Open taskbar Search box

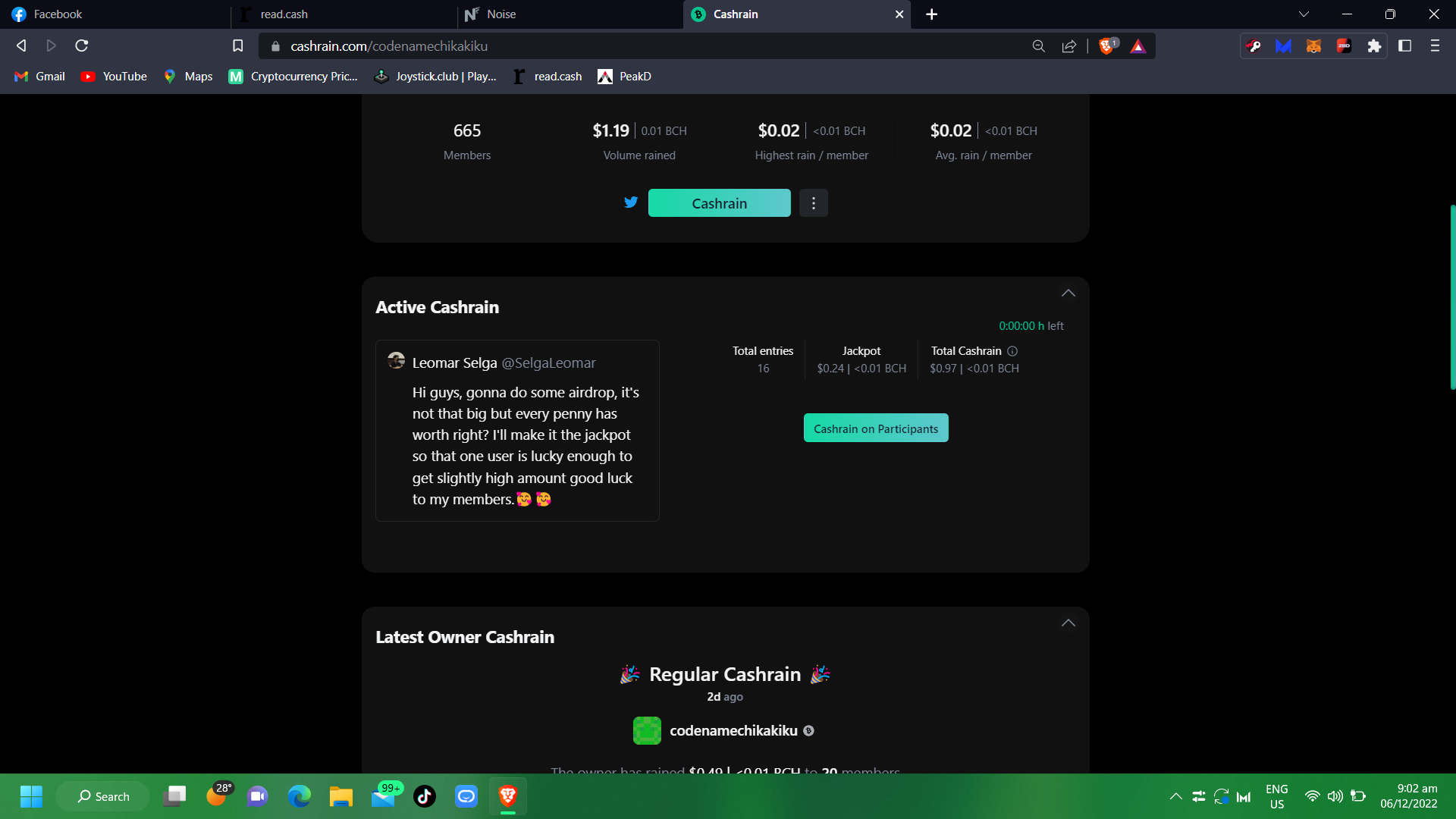click(103, 797)
